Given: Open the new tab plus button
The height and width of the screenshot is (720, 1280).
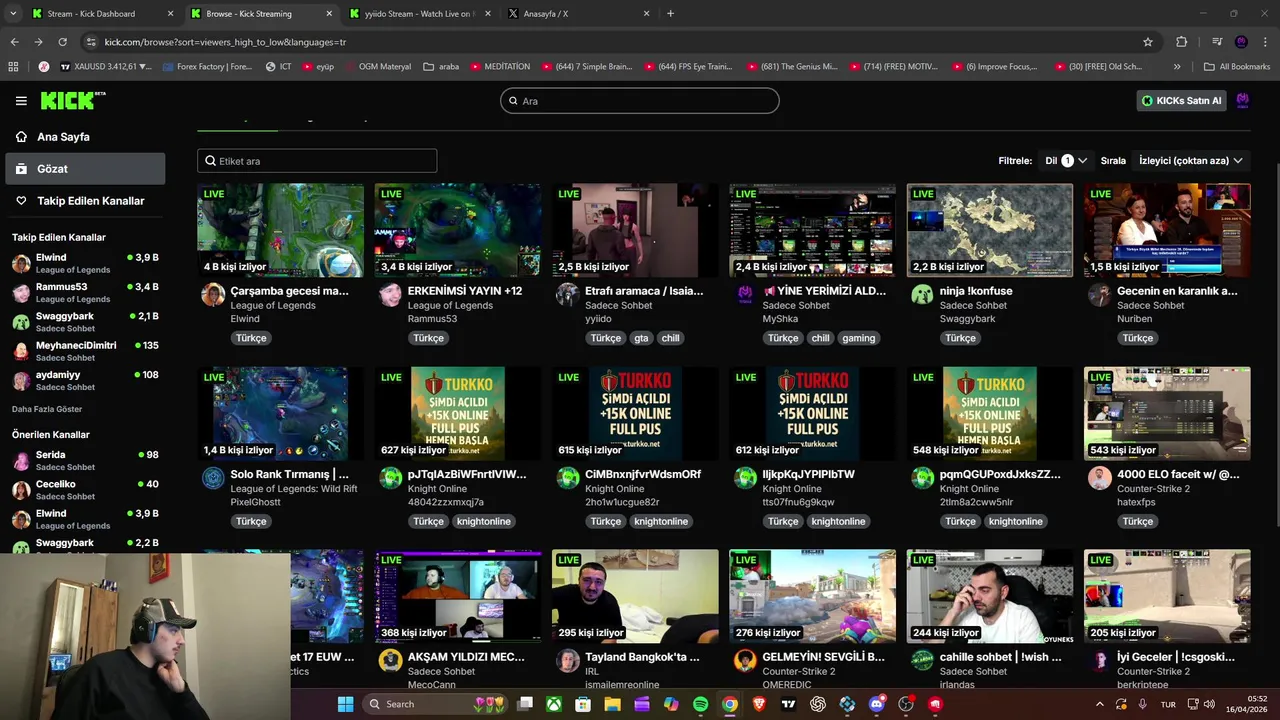Looking at the screenshot, I should tap(670, 14).
